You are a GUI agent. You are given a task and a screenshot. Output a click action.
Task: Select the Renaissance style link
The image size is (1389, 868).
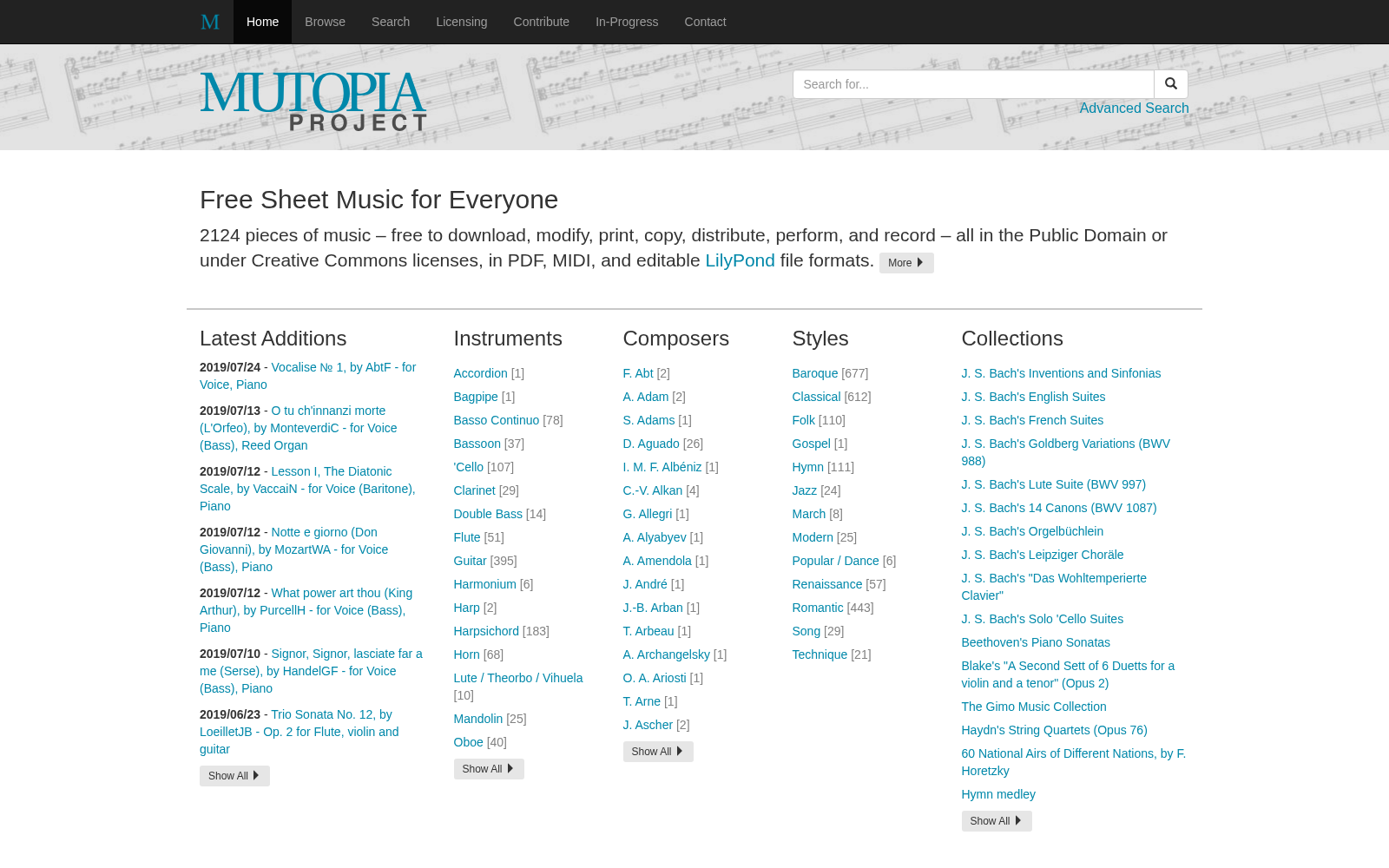pyautogui.click(x=827, y=584)
